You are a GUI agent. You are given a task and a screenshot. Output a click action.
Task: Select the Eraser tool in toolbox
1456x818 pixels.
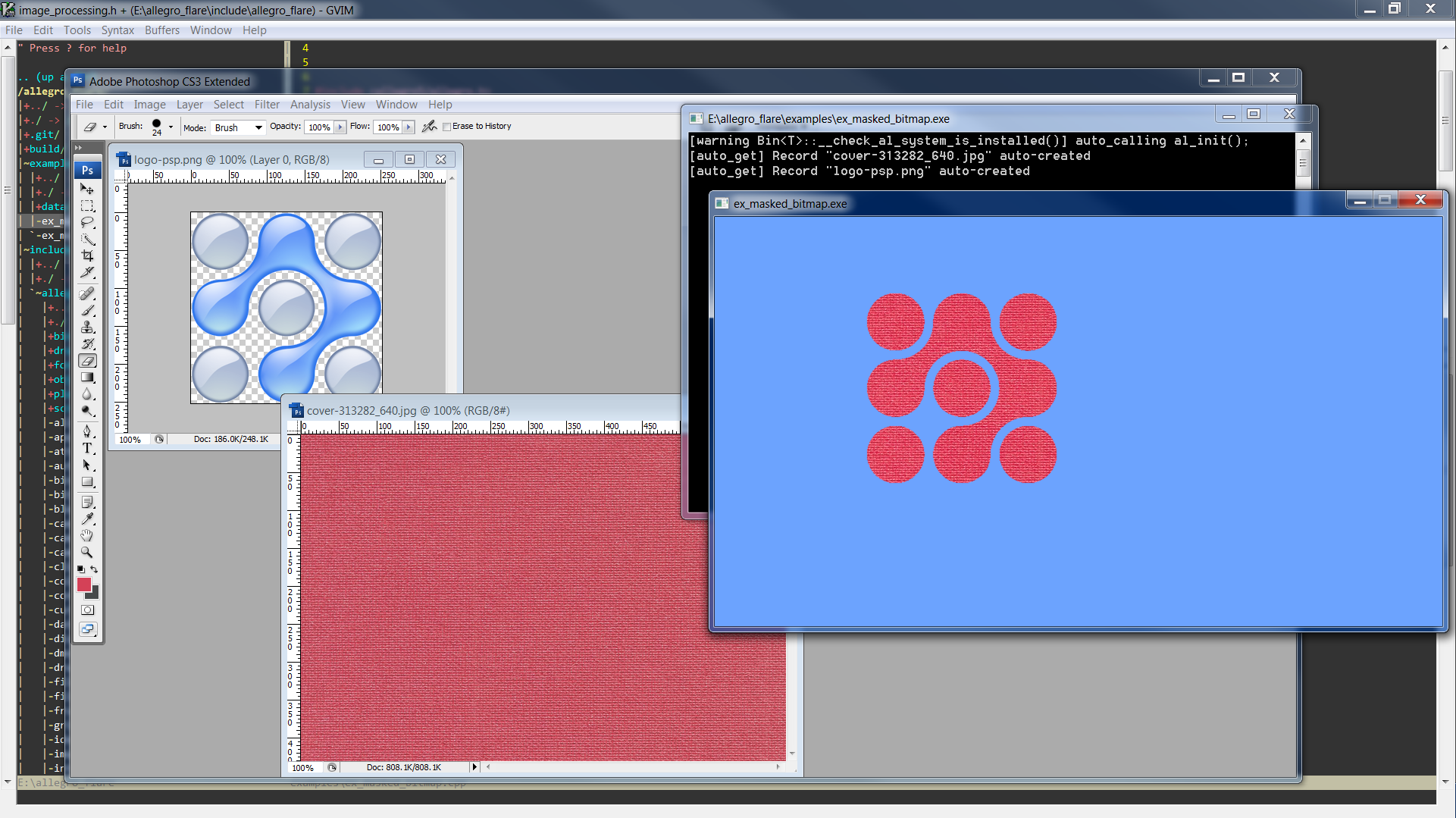point(87,361)
